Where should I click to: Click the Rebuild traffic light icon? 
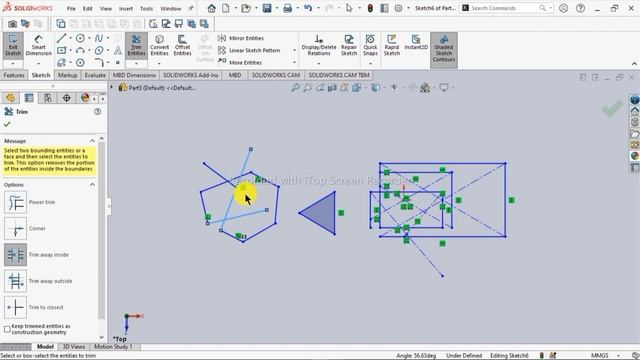(370, 8)
